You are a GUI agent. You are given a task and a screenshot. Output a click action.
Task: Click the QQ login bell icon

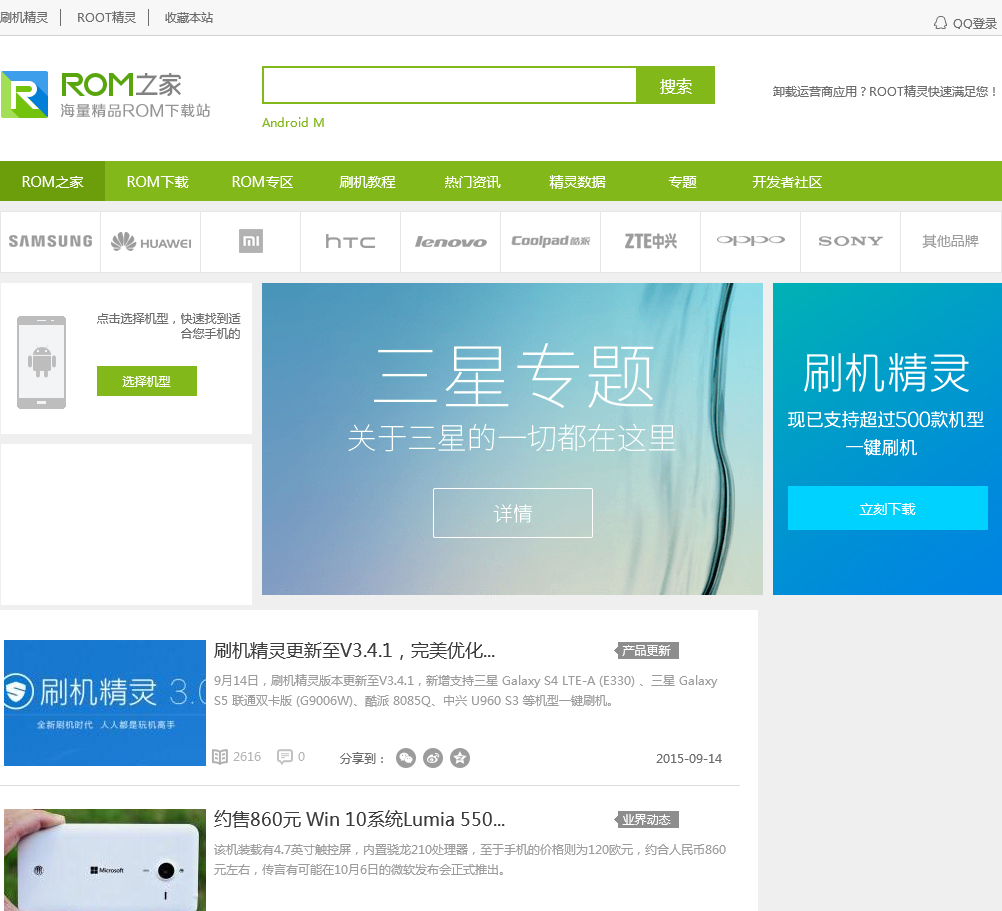(x=940, y=23)
